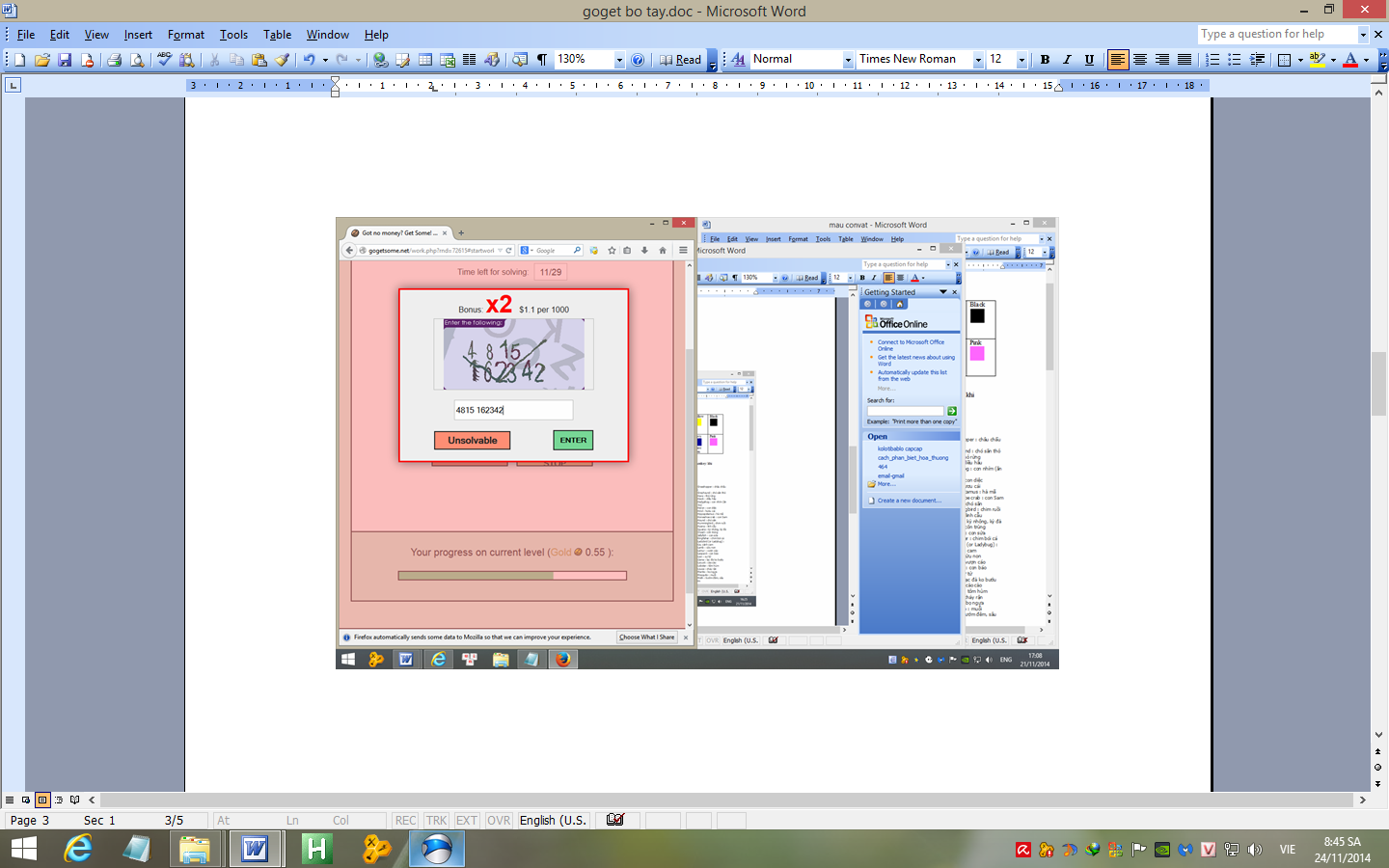This screenshot has height=868, width=1389.
Task: Apply the red font color
Action: click(x=1350, y=60)
